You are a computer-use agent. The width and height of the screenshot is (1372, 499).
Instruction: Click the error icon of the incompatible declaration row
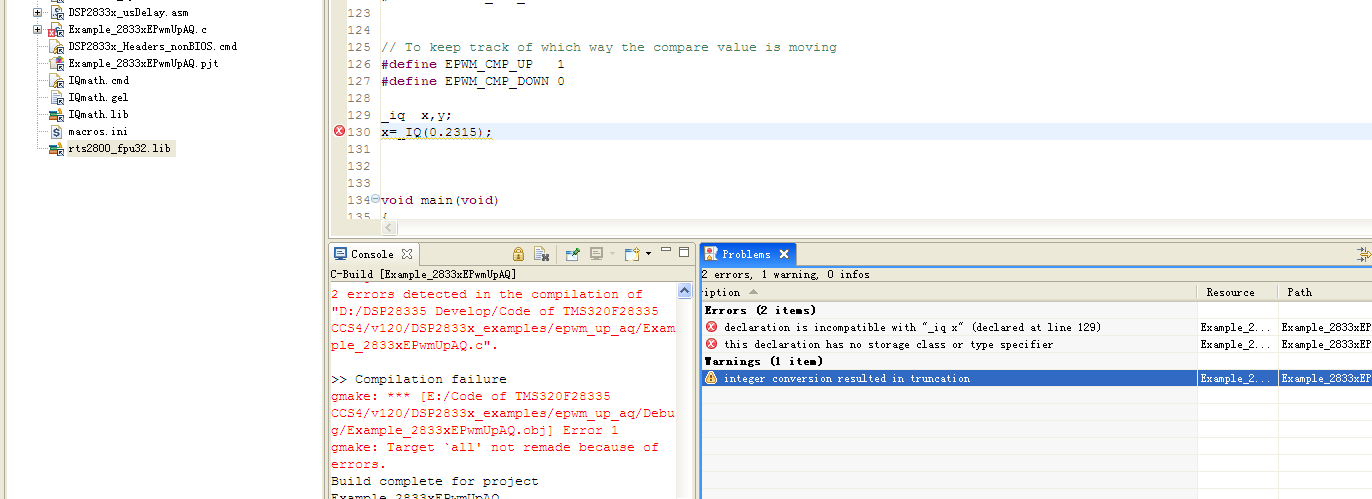[x=712, y=327]
